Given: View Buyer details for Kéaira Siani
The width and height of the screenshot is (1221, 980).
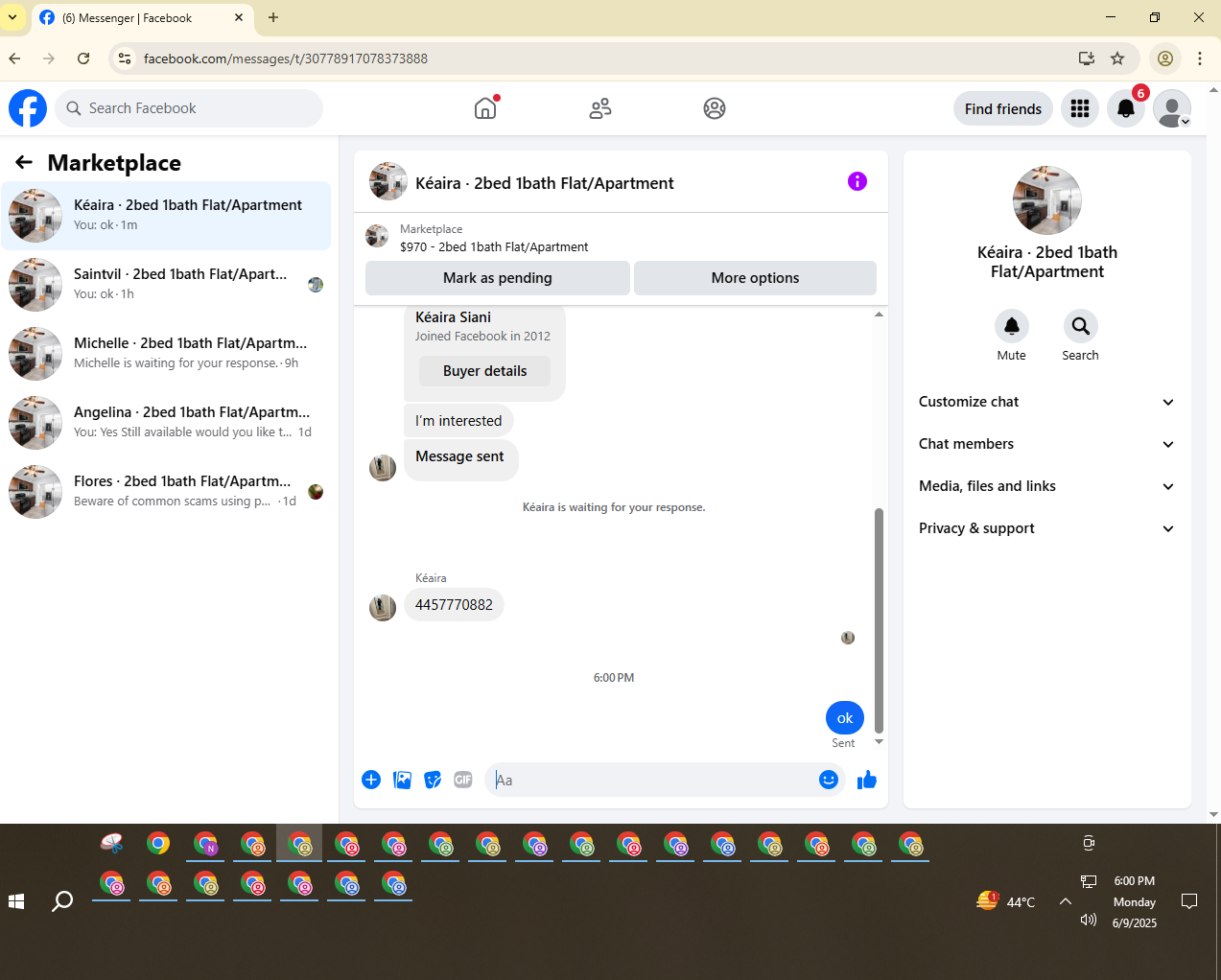Looking at the screenshot, I should pyautogui.click(x=484, y=371).
